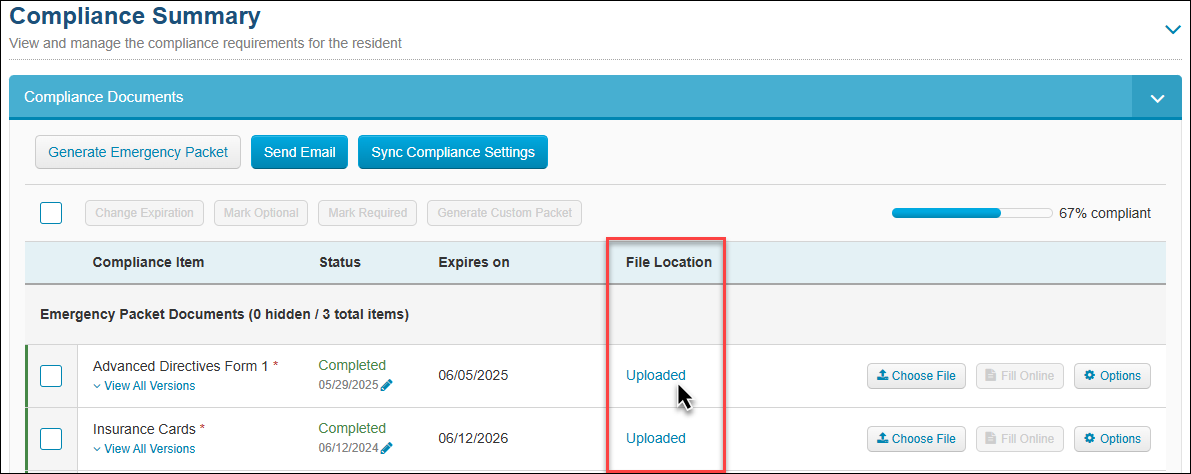This screenshot has width=1191, height=474.
Task: Collapse the Compliance Documents panel chevron
Action: point(1157,98)
